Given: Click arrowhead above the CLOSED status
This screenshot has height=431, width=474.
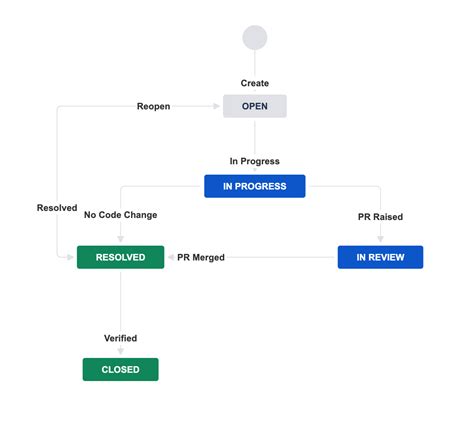Looking at the screenshot, I should pyautogui.click(x=121, y=351).
